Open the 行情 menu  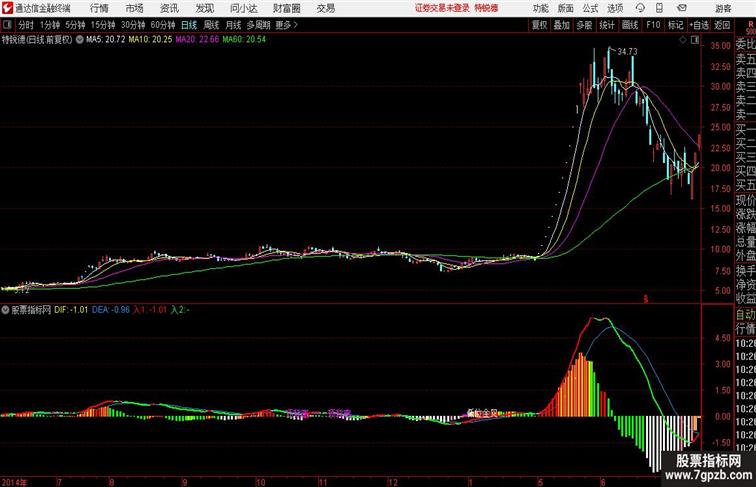tap(99, 8)
